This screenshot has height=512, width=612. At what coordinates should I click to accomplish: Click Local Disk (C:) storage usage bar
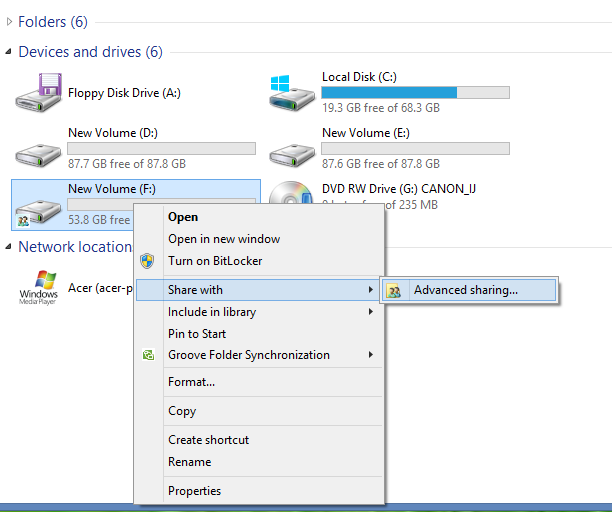tap(415, 92)
